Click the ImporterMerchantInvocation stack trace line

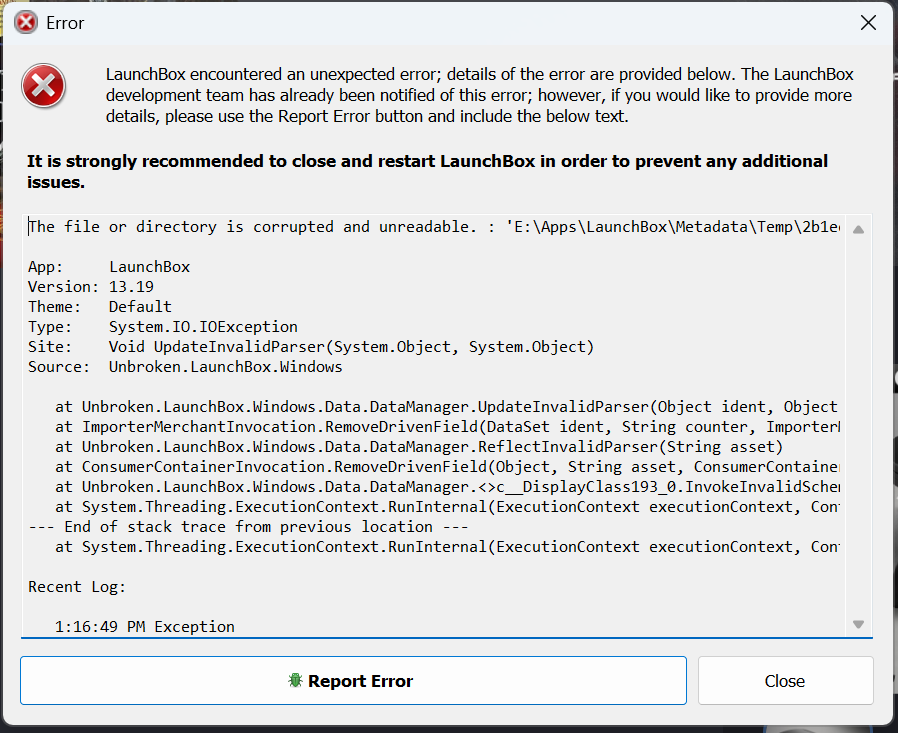click(447, 427)
